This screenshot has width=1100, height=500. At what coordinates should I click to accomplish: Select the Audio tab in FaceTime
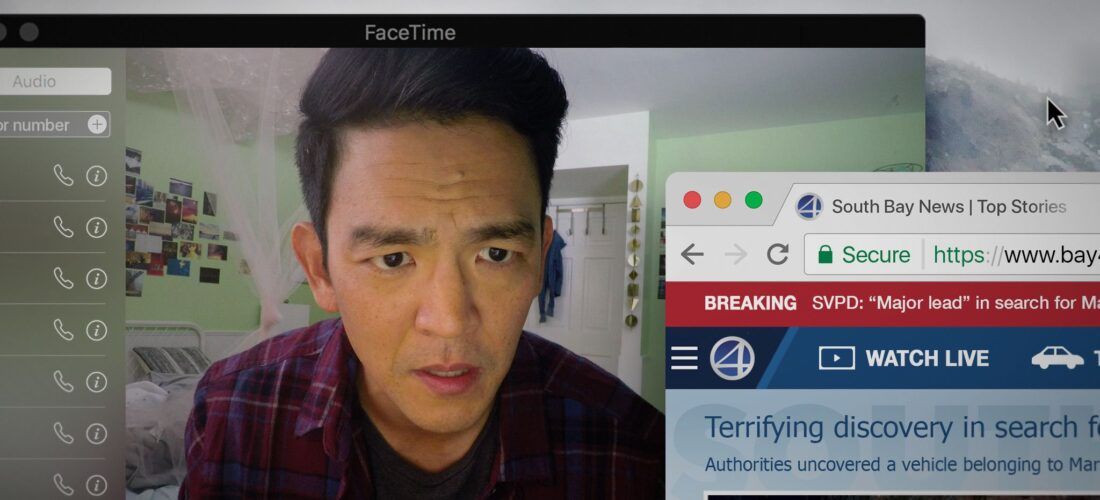pos(55,81)
